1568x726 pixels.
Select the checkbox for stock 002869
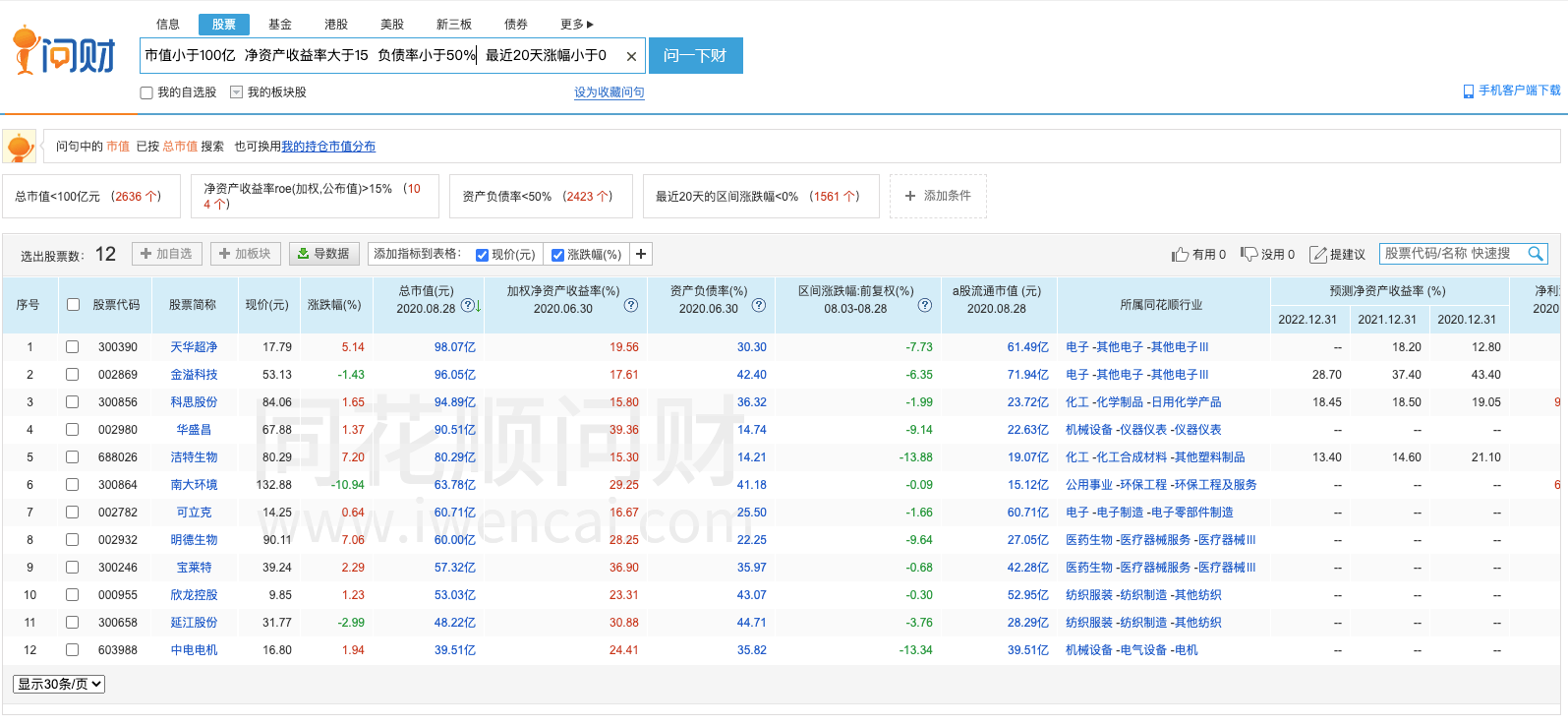[x=72, y=375]
